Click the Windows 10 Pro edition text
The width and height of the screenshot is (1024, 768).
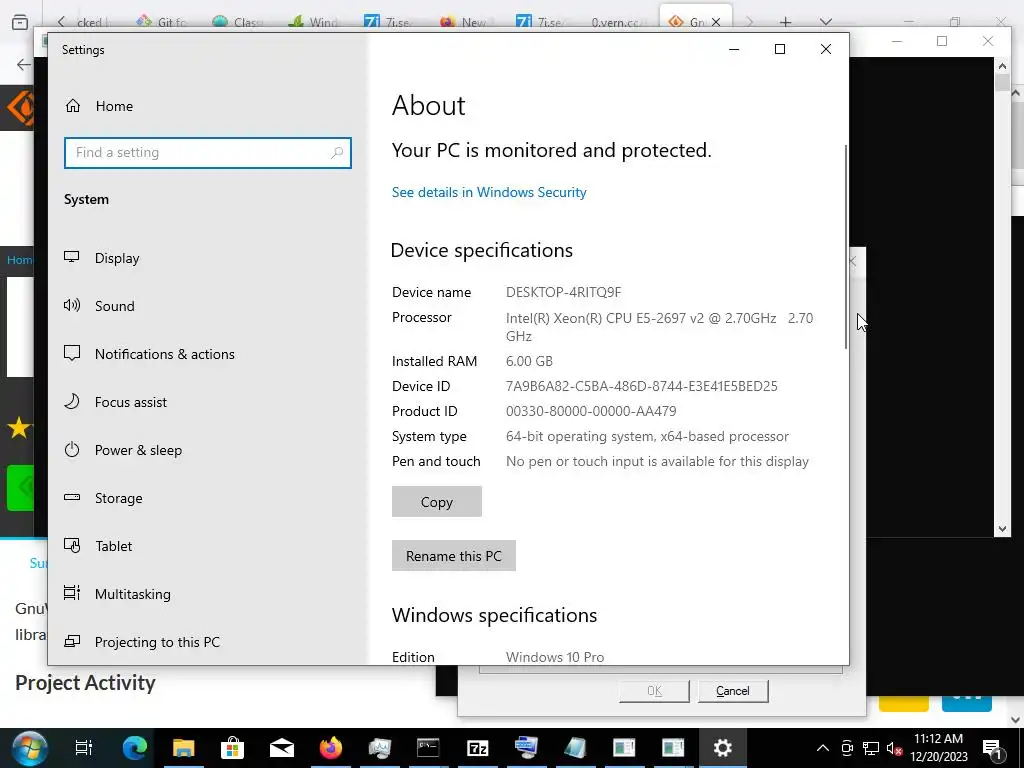554,657
